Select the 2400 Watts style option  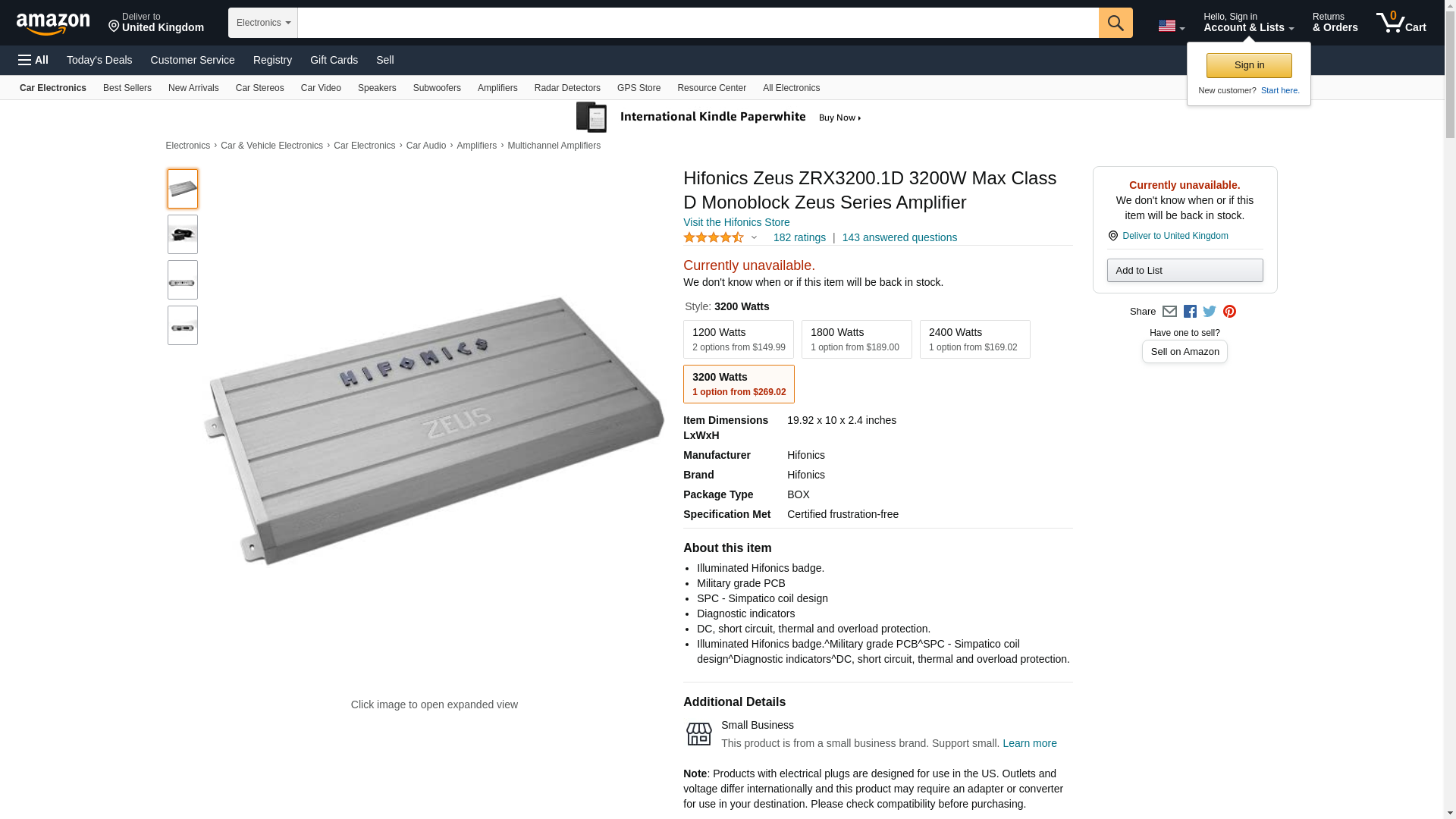tap(974, 340)
